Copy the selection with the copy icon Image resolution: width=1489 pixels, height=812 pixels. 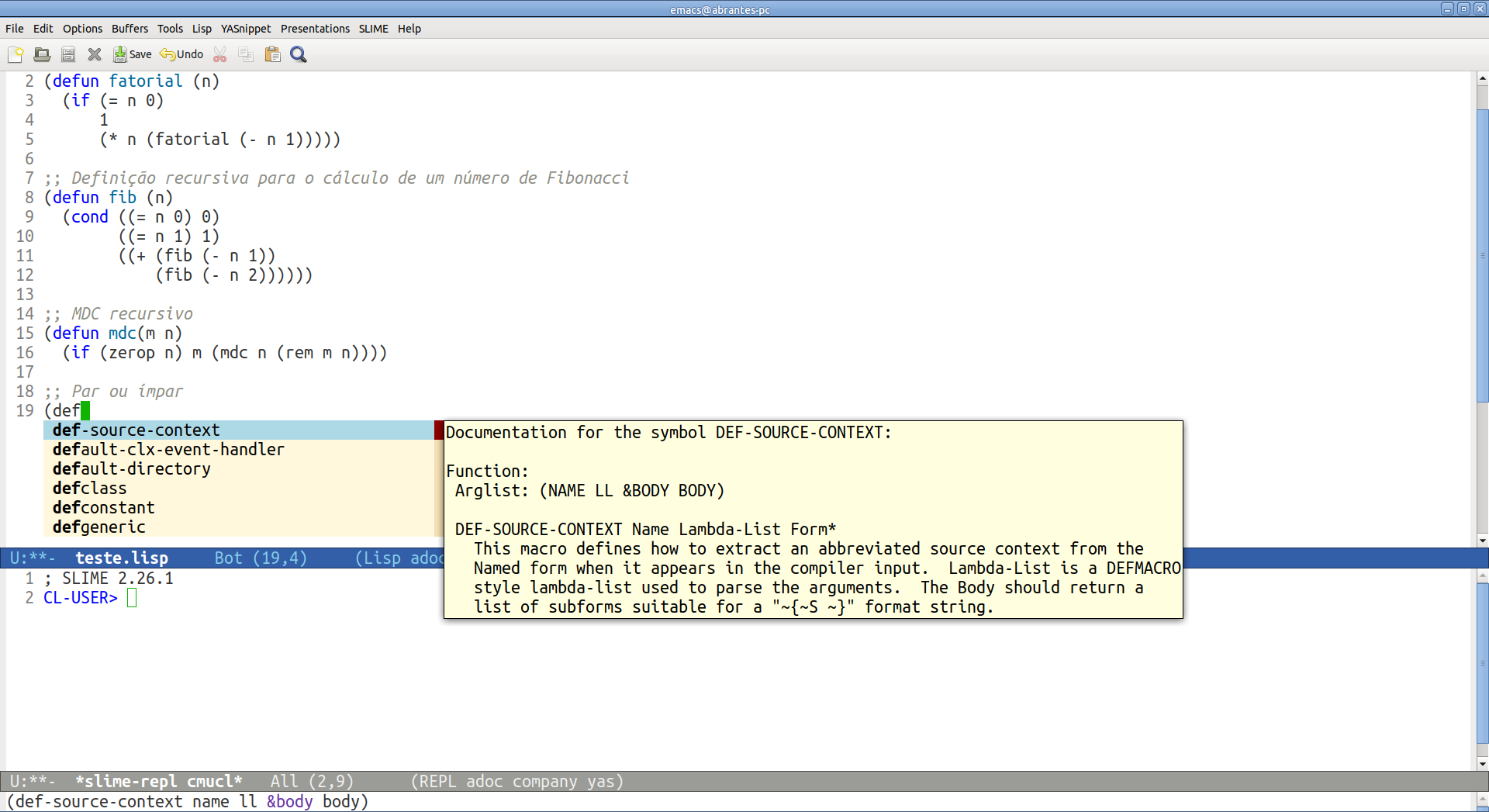pyautogui.click(x=245, y=54)
